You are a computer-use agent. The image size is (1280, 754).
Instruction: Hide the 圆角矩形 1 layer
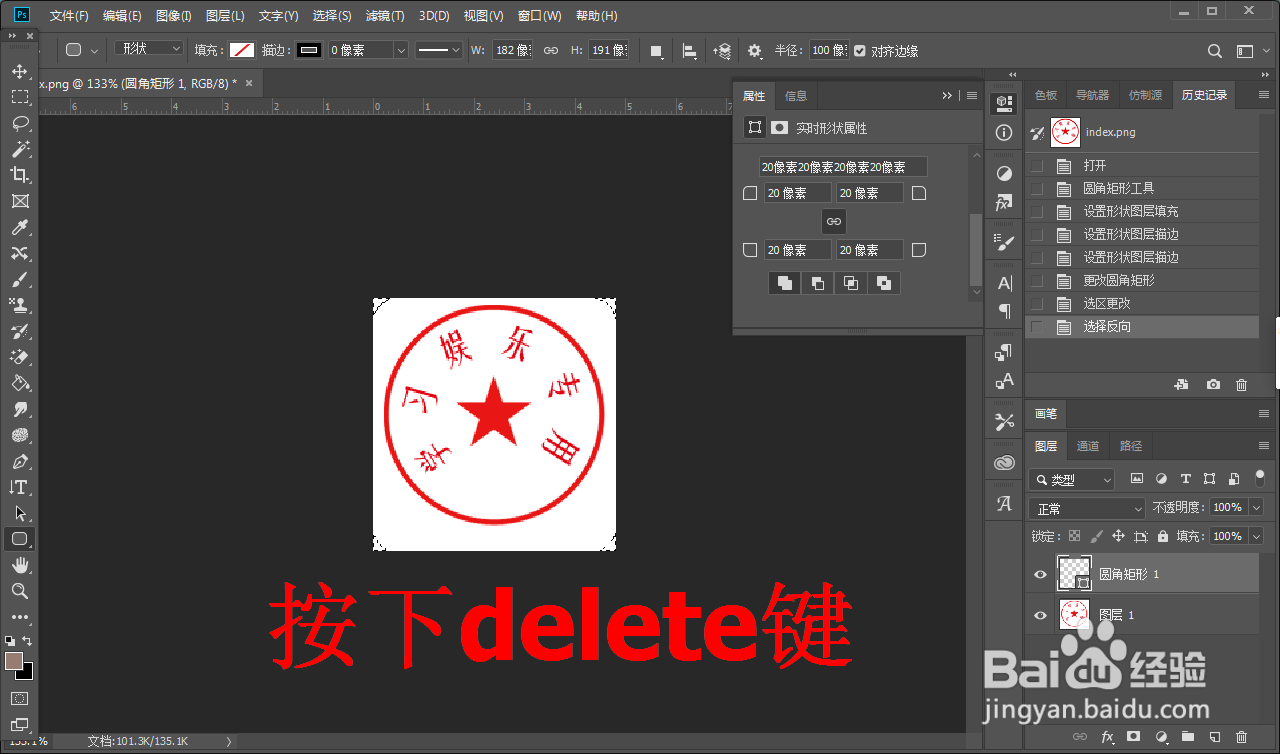[x=1040, y=574]
